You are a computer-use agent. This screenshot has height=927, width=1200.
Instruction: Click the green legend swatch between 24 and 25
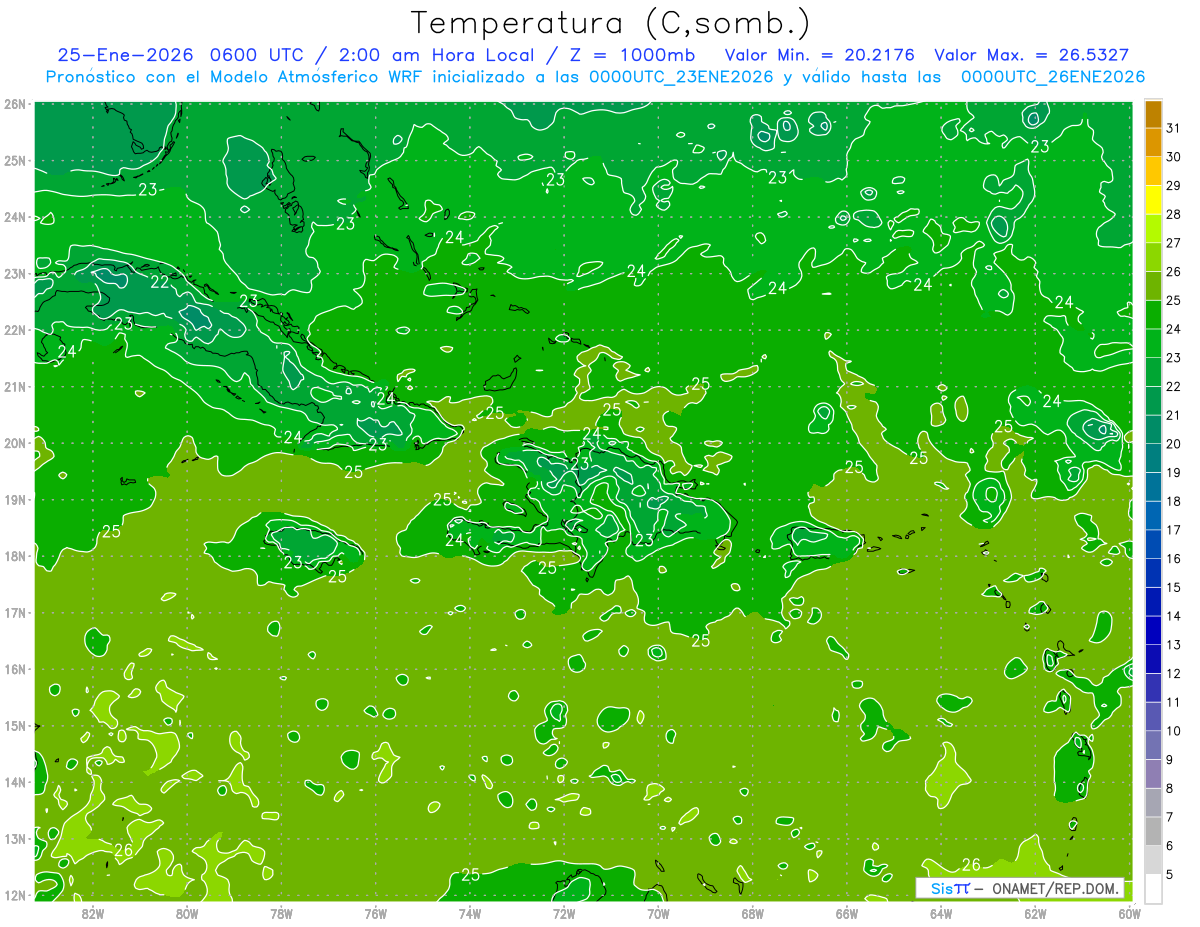(x=1153, y=315)
